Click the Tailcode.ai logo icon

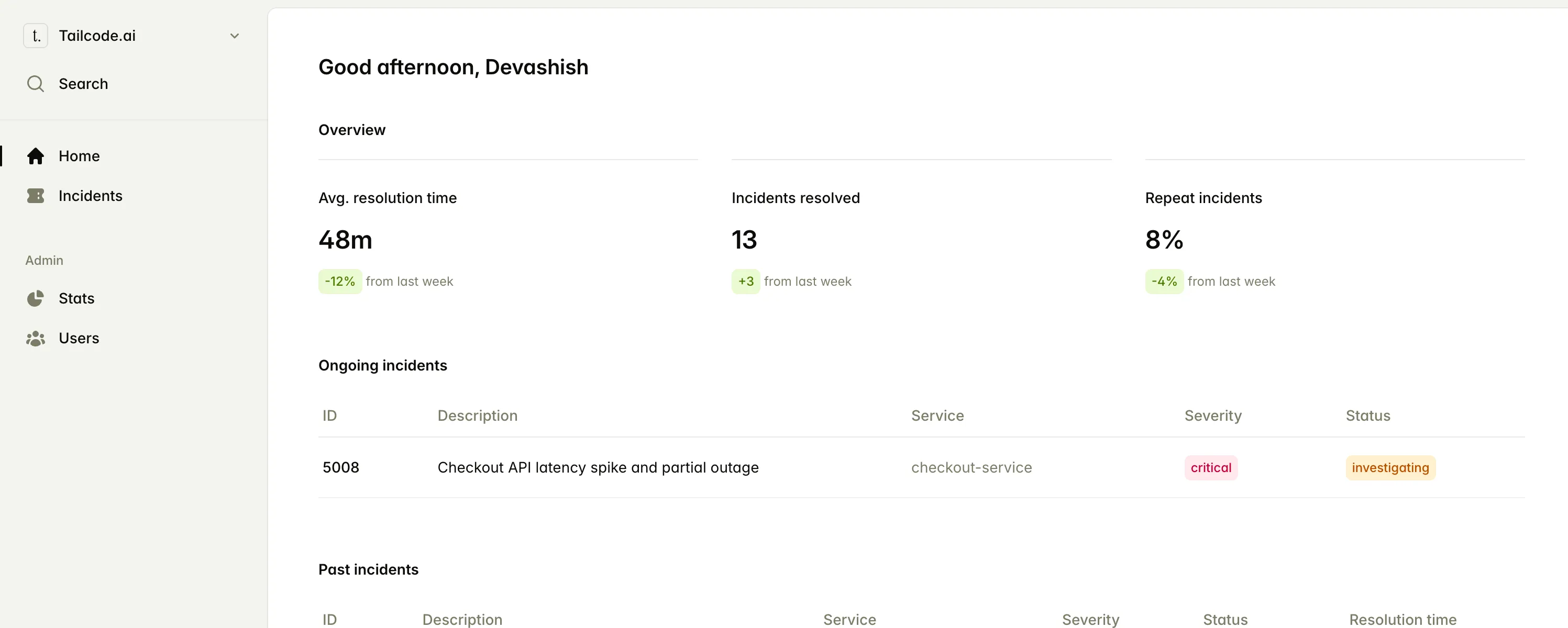[x=35, y=36]
